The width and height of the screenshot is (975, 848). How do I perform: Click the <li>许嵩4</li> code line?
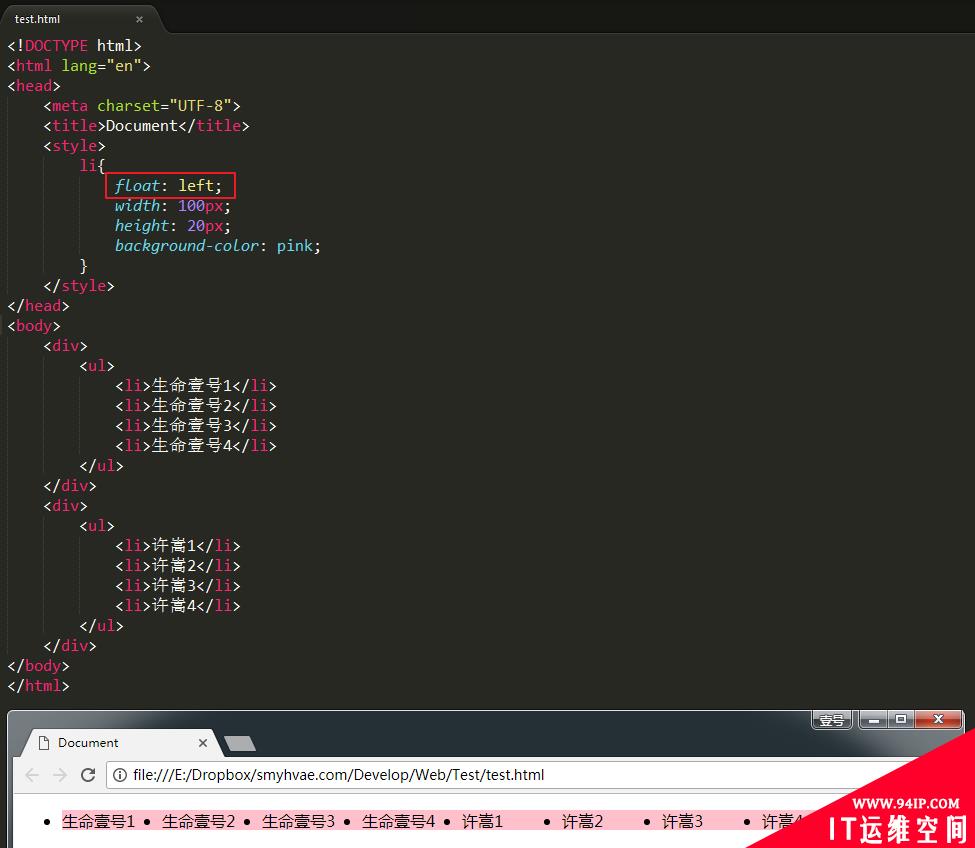178,605
